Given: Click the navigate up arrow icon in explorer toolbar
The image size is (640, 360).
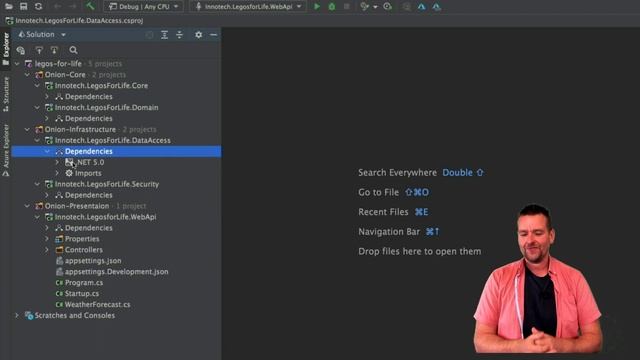Looking at the screenshot, I should [x=39, y=50].
